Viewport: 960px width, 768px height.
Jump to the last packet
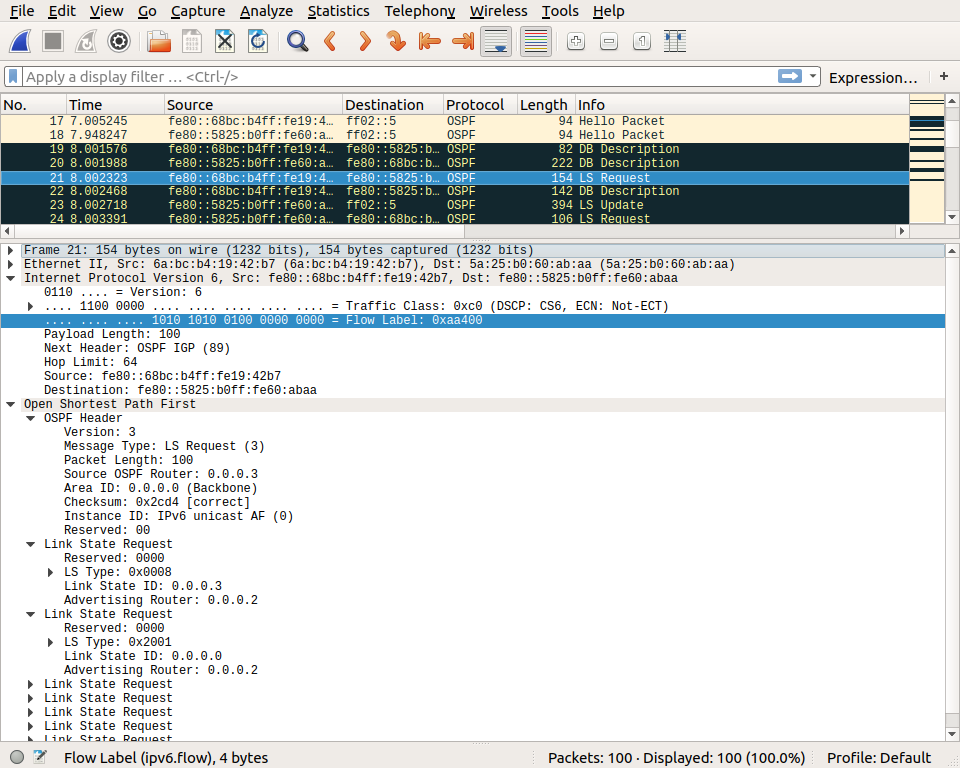click(463, 42)
